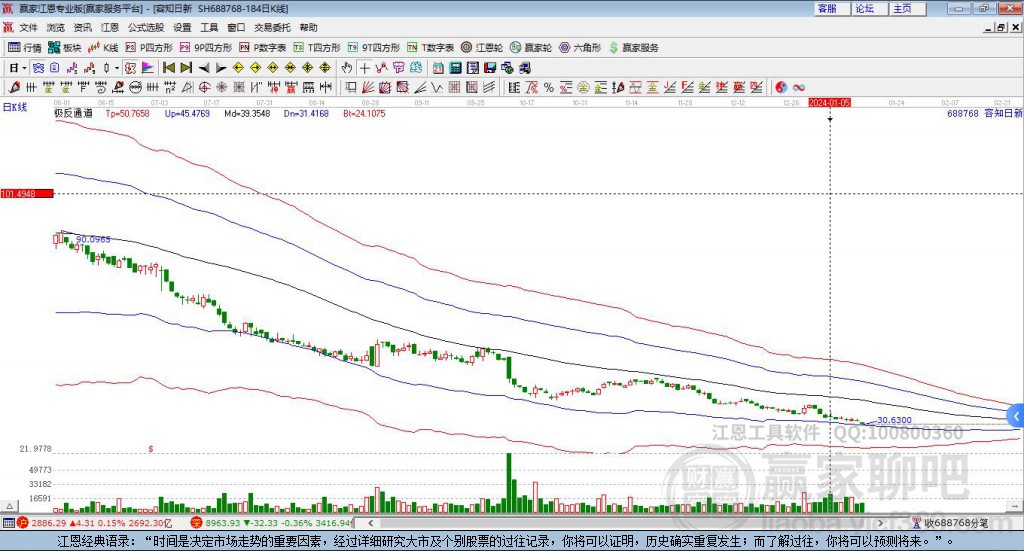This screenshot has height=551, width=1024.
Task: Expand the 日 period dropdown arrow
Action: pos(24,68)
